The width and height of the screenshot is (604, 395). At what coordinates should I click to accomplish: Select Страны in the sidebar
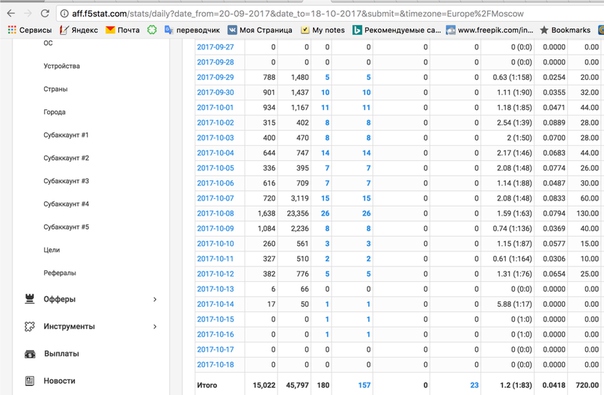coord(55,89)
